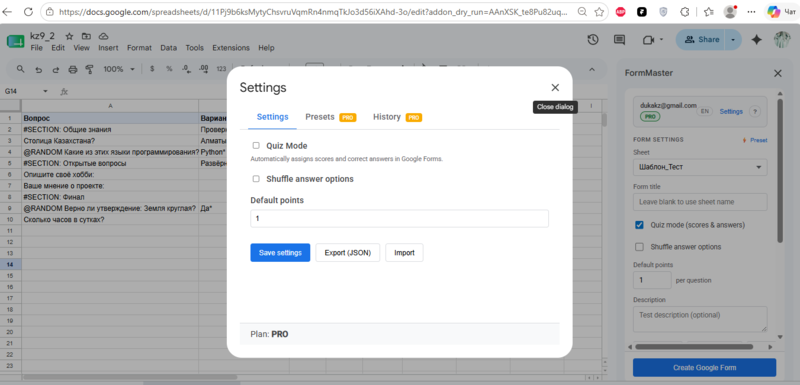The image size is (800, 385).
Task: Click the zoom magnifier in address bar
Action: coord(582,12)
